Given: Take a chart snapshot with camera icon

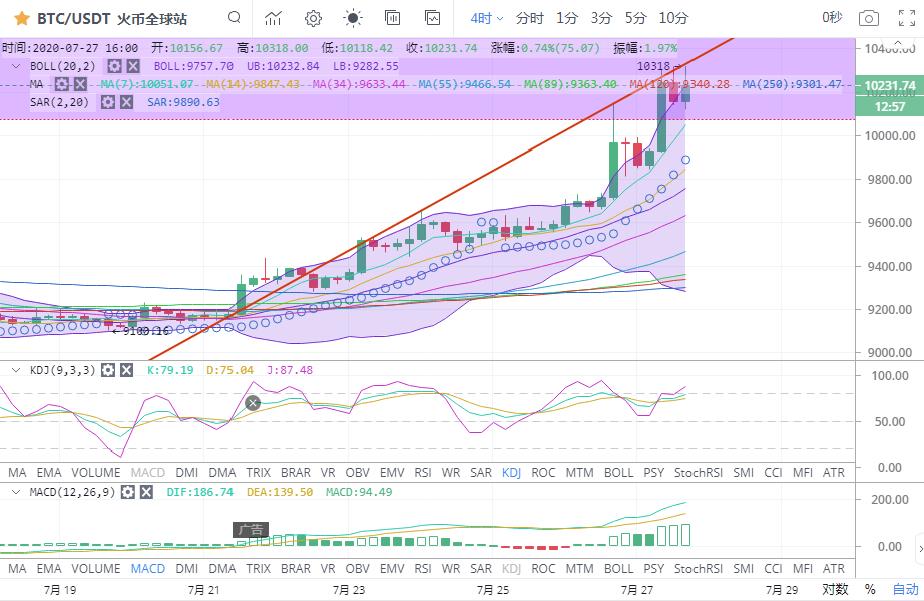Looking at the screenshot, I should (x=869, y=18).
